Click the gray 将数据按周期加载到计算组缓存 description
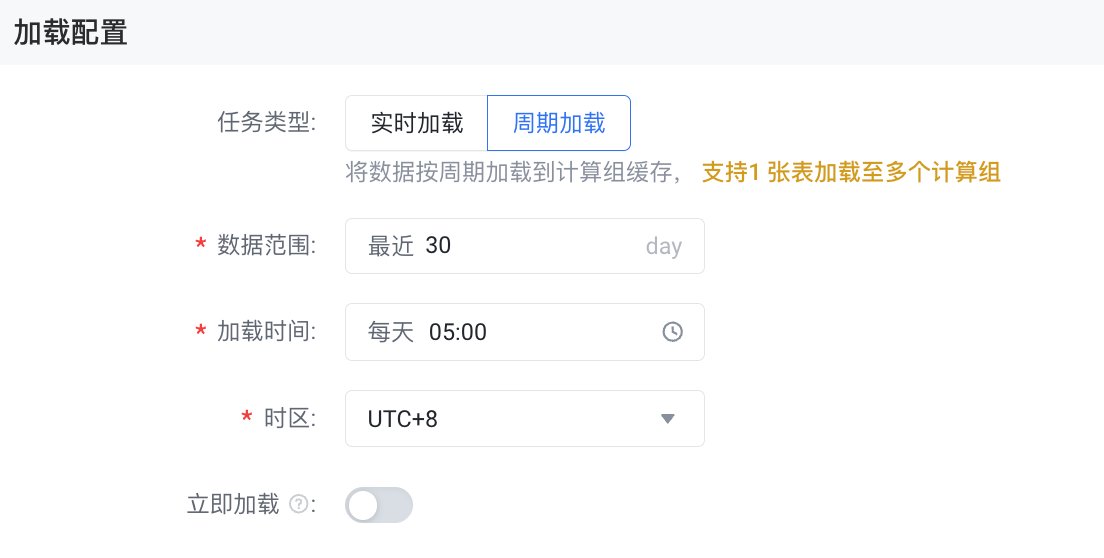The height and width of the screenshot is (558, 1104). coord(513,172)
